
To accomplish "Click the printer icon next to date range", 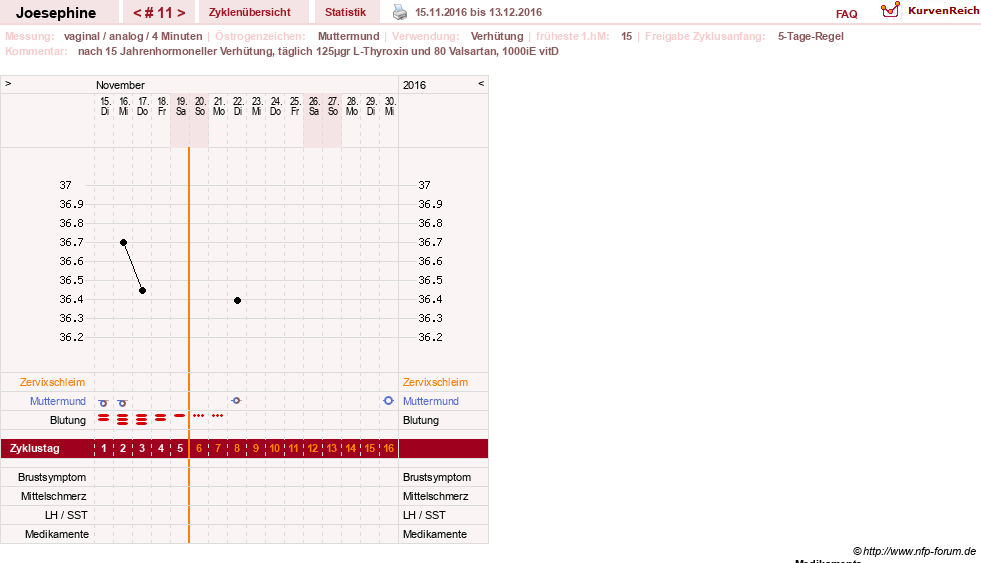I will pyautogui.click(x=400, y=12).
